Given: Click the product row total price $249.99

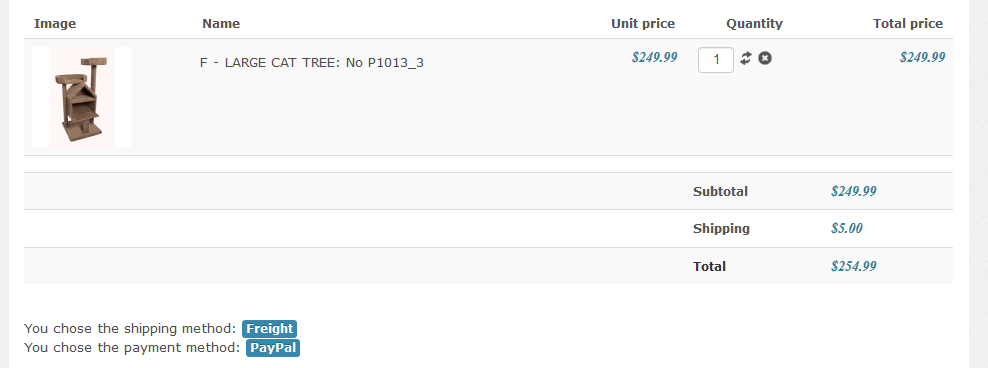Looking at the screenshot, I should 922,57.
